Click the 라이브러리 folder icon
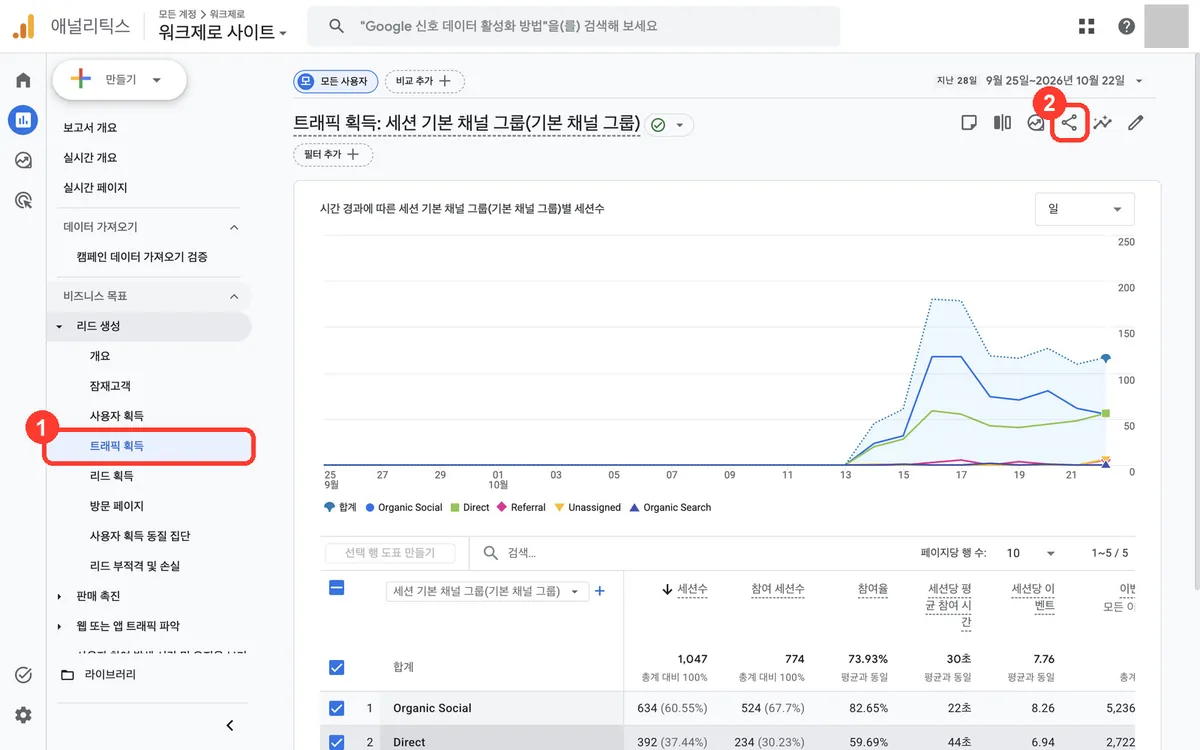This screenshot has width=1200, height=750. tap(67, 675)
